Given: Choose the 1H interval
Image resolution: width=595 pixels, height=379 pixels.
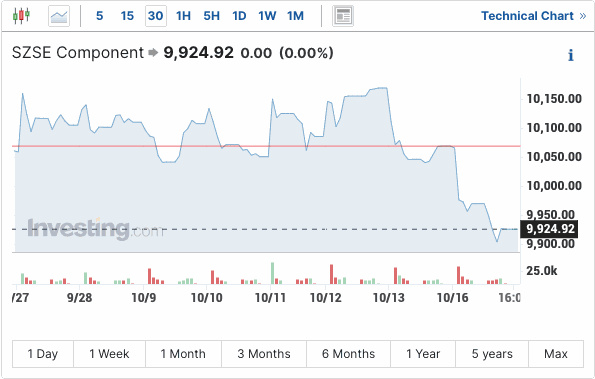Looking at the screenshot, I should (183, 16).
